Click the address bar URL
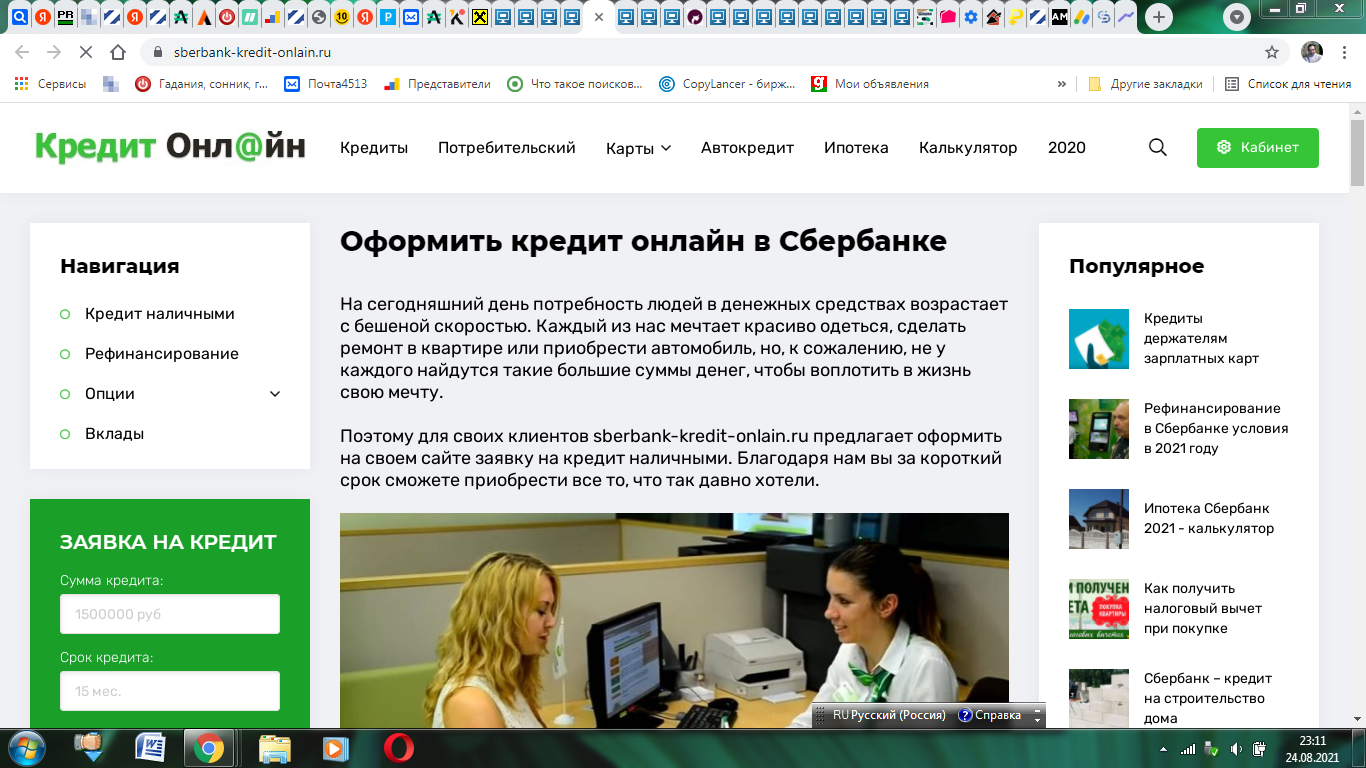 click(252, 52)
